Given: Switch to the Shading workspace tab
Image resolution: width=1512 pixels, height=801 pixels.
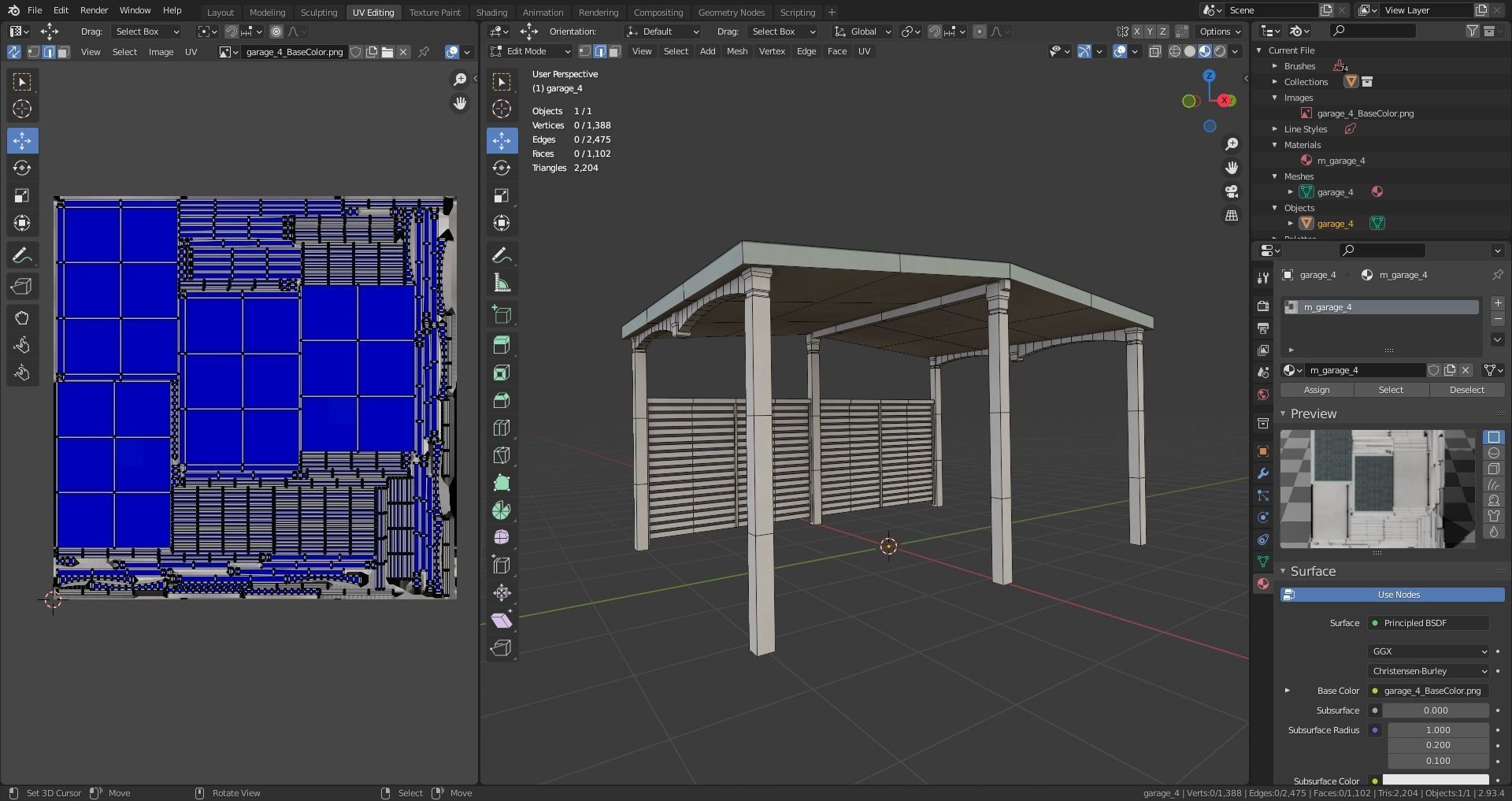Looking at the screenshot, I should pos(491,12).
